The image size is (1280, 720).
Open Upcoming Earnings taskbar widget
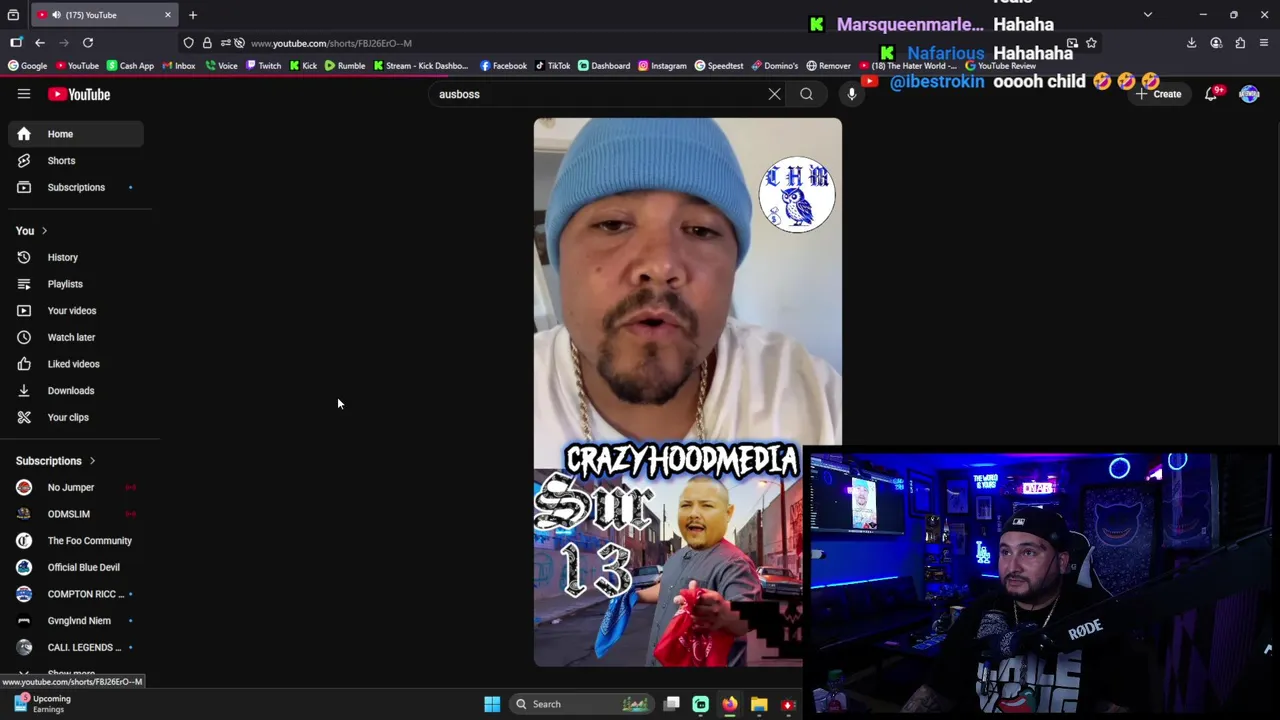[42, 704]
